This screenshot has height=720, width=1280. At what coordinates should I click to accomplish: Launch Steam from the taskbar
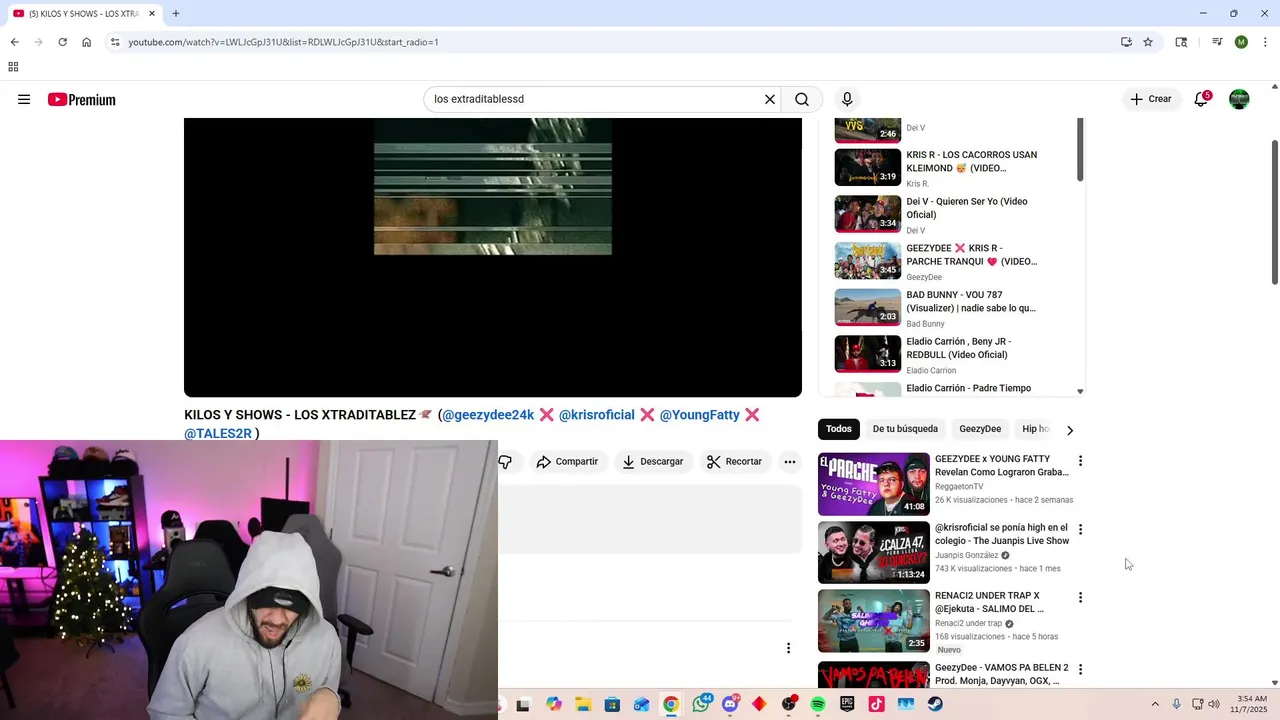tap(935, 704)
